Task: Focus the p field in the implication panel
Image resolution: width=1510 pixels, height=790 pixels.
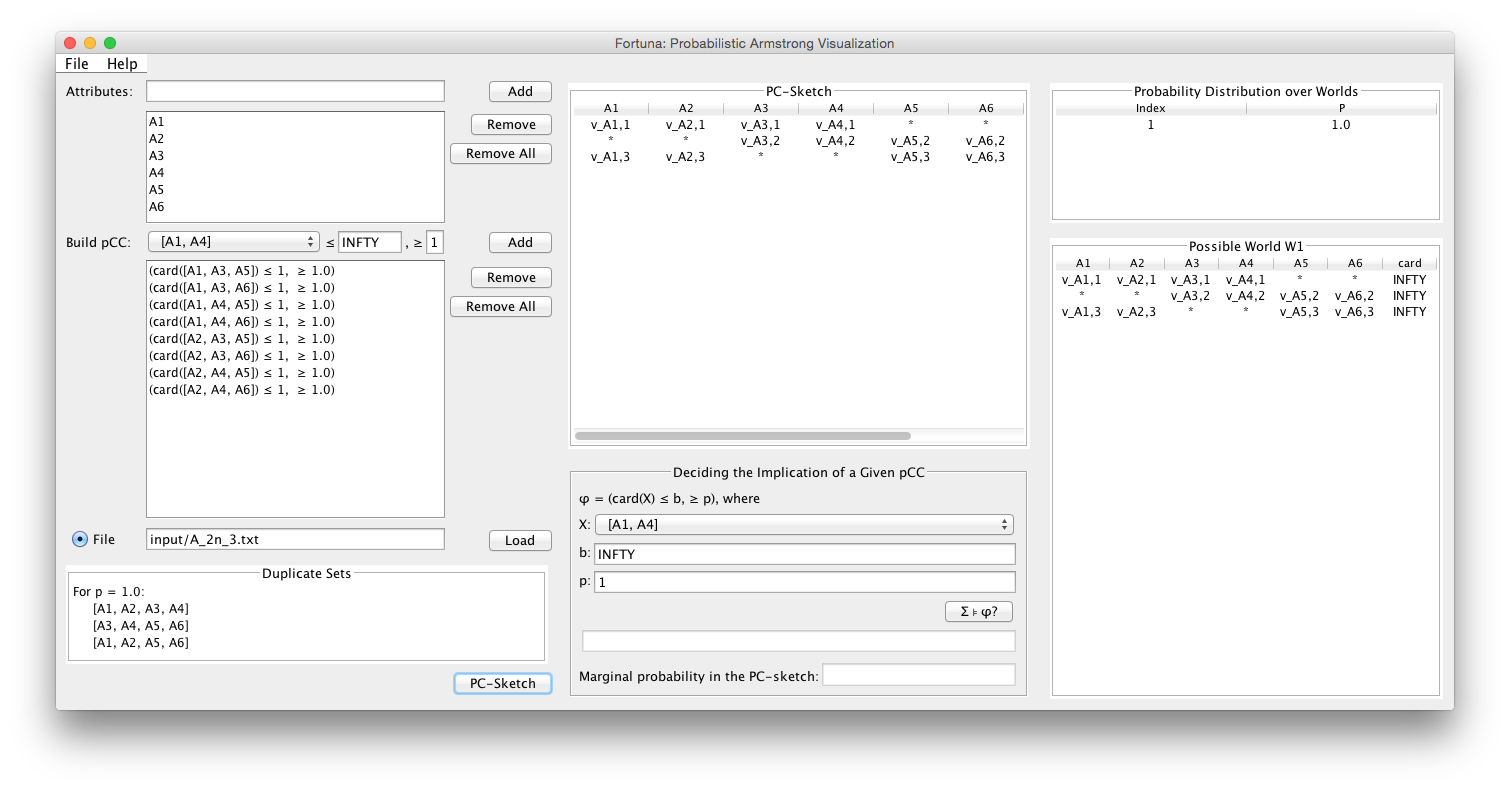Action: point(804,581)
